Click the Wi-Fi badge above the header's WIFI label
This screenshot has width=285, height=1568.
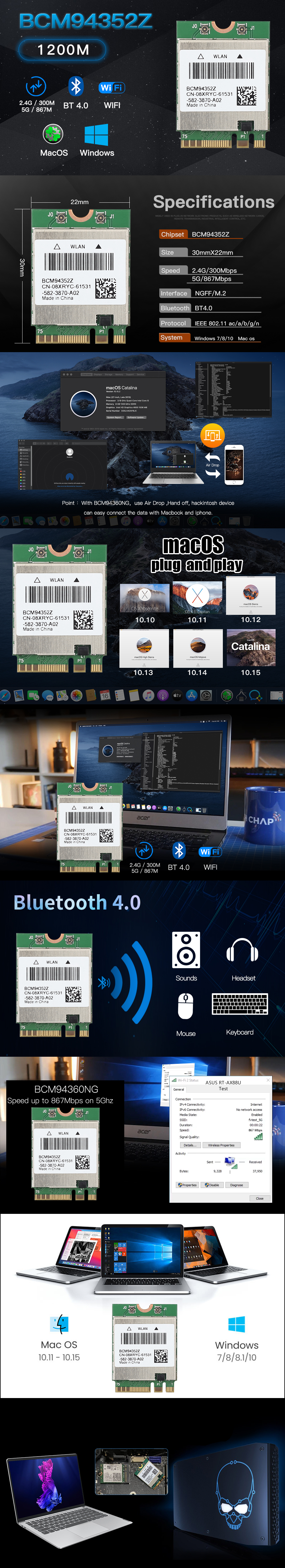[x=111, y=88]
